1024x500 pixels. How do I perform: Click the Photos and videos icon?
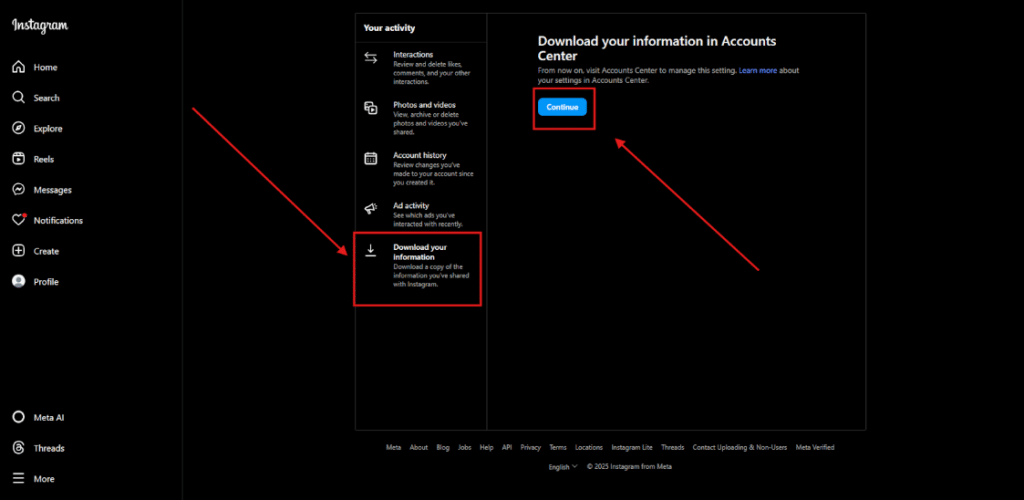coord(371,108)
